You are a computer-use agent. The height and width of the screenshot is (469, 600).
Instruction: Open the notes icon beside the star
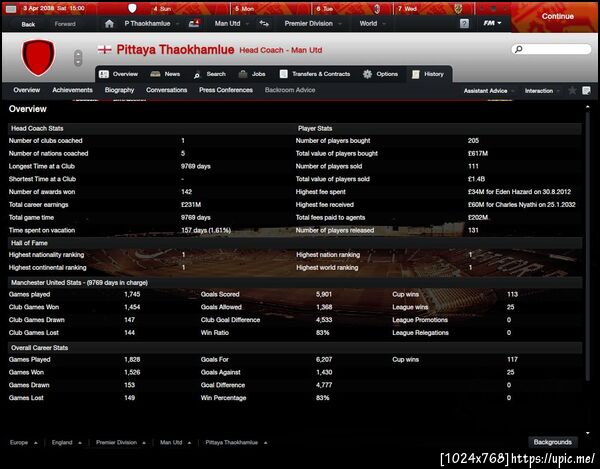586,91
